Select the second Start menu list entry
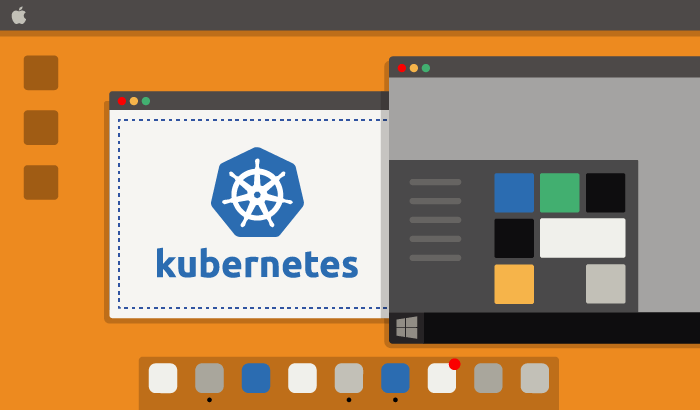Viewport: 700px width, 410px height. tap(435, 201)
